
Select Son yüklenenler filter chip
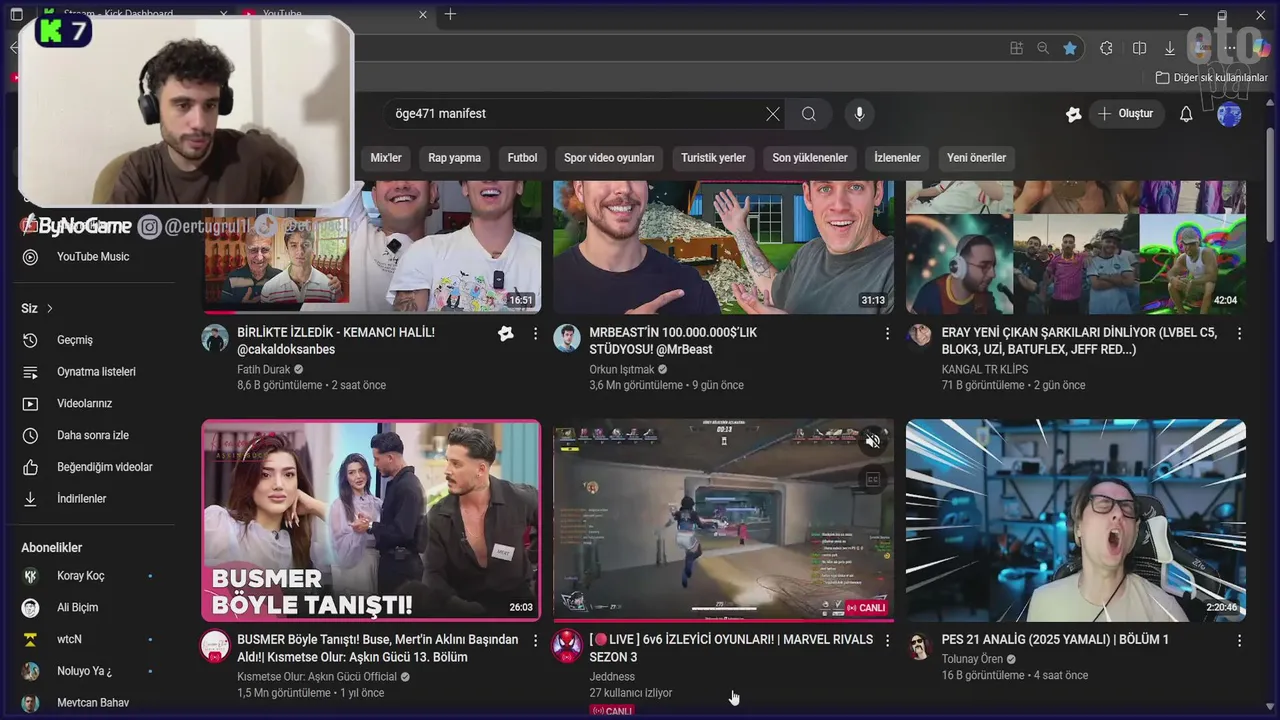point(810,158)
